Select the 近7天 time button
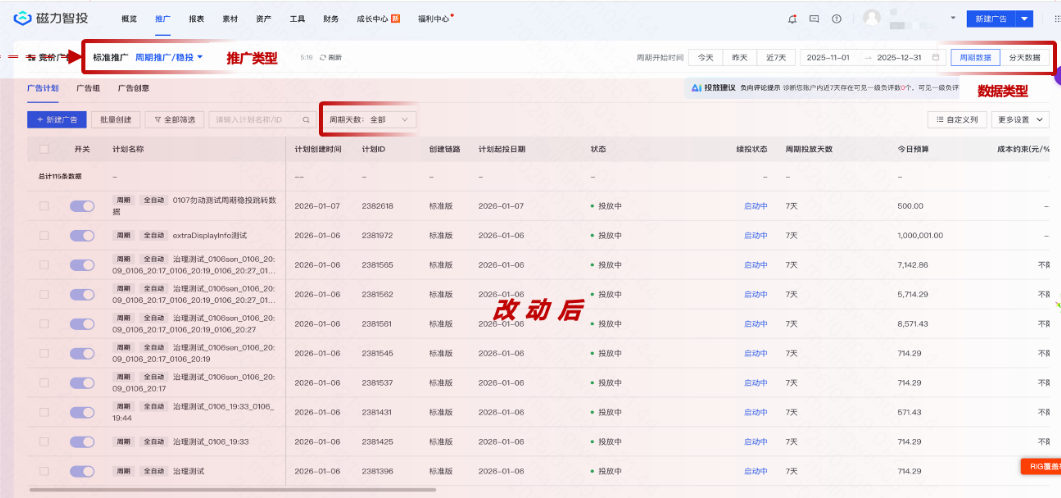 point(776,58)
